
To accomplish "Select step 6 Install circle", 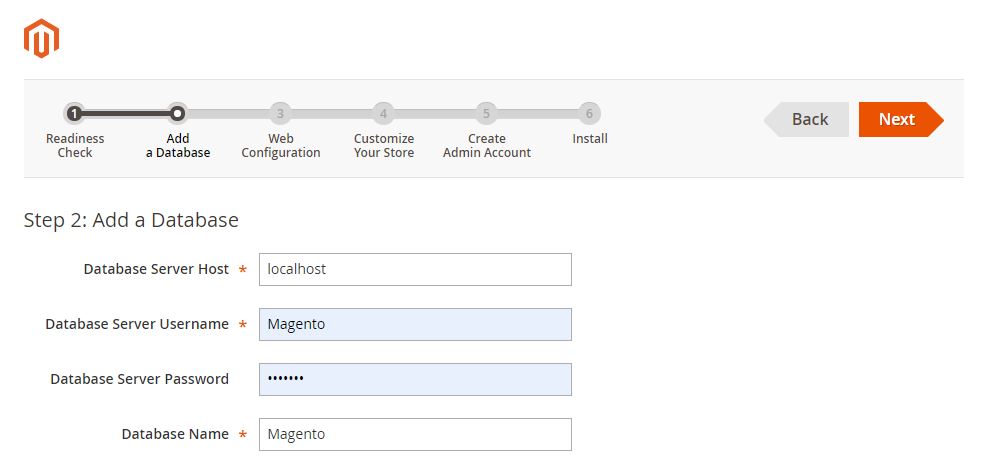I will click(x=589, y=114).
